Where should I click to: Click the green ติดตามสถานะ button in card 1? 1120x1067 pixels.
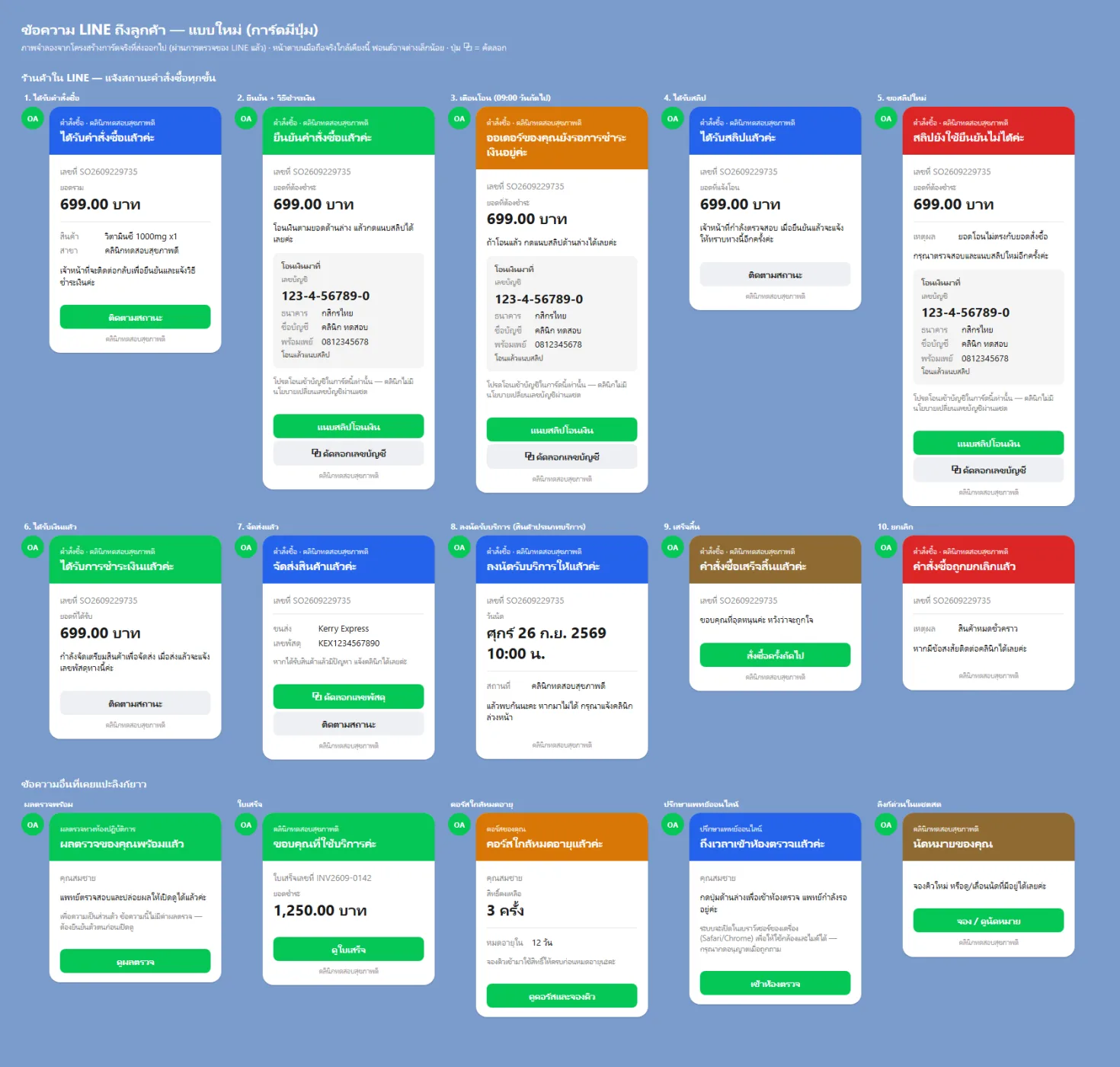pyautogui.click(x=135, y=317)
